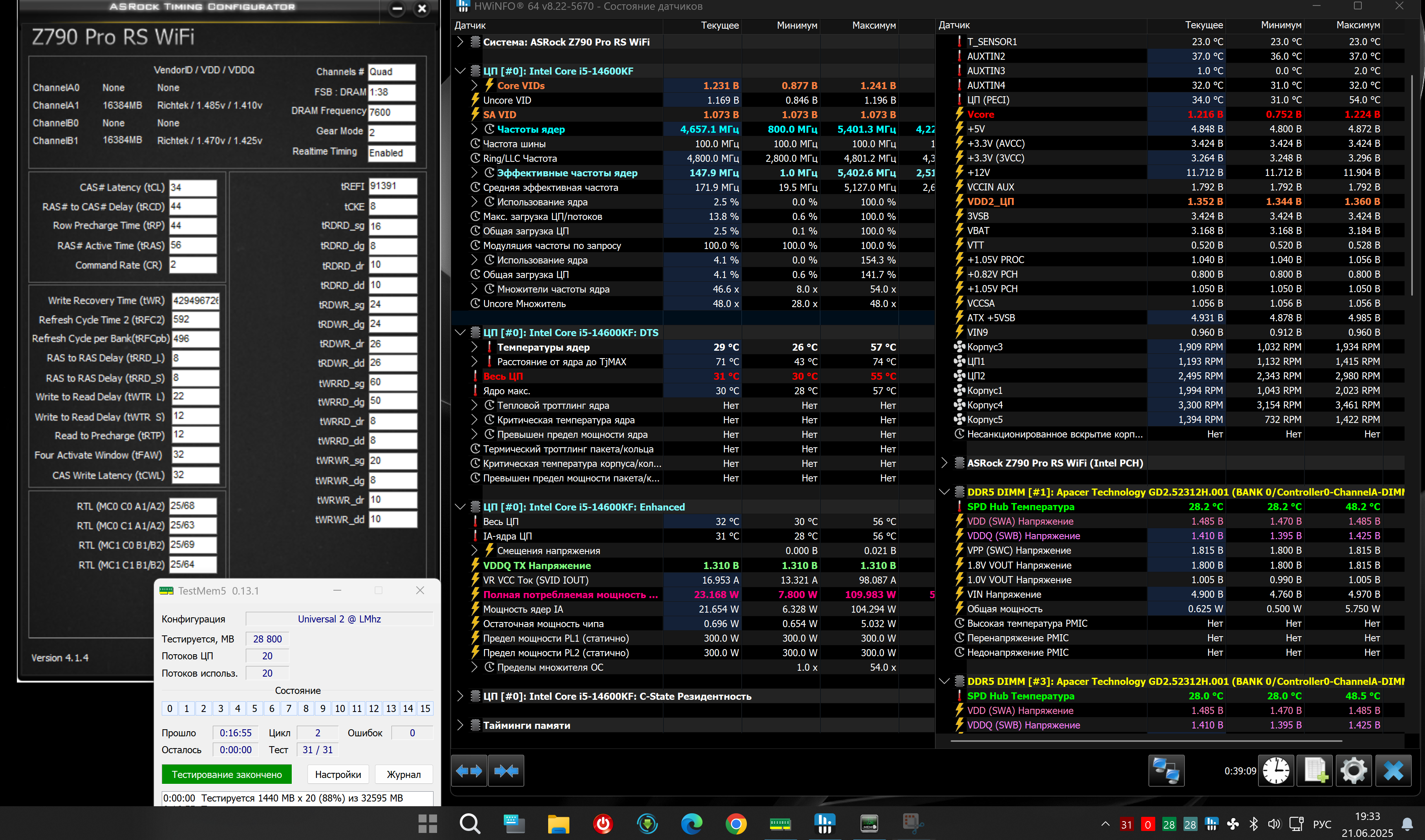Click the TestMem5 RAM icon in the taskbar
The height and width of the screenshot is (840, 1425).
[780, 824]
